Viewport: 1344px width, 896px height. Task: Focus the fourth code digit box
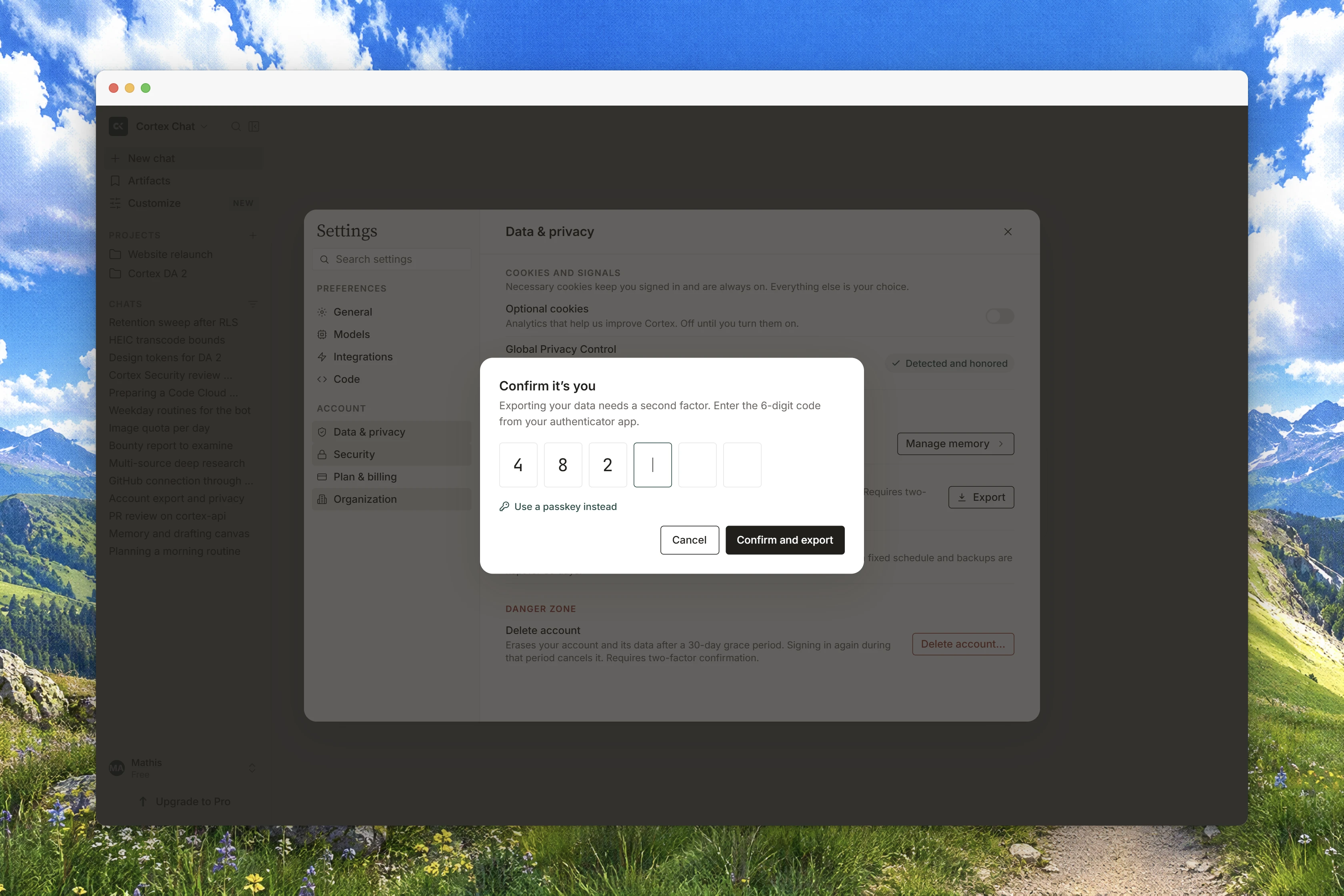click(x=652, y=464)
